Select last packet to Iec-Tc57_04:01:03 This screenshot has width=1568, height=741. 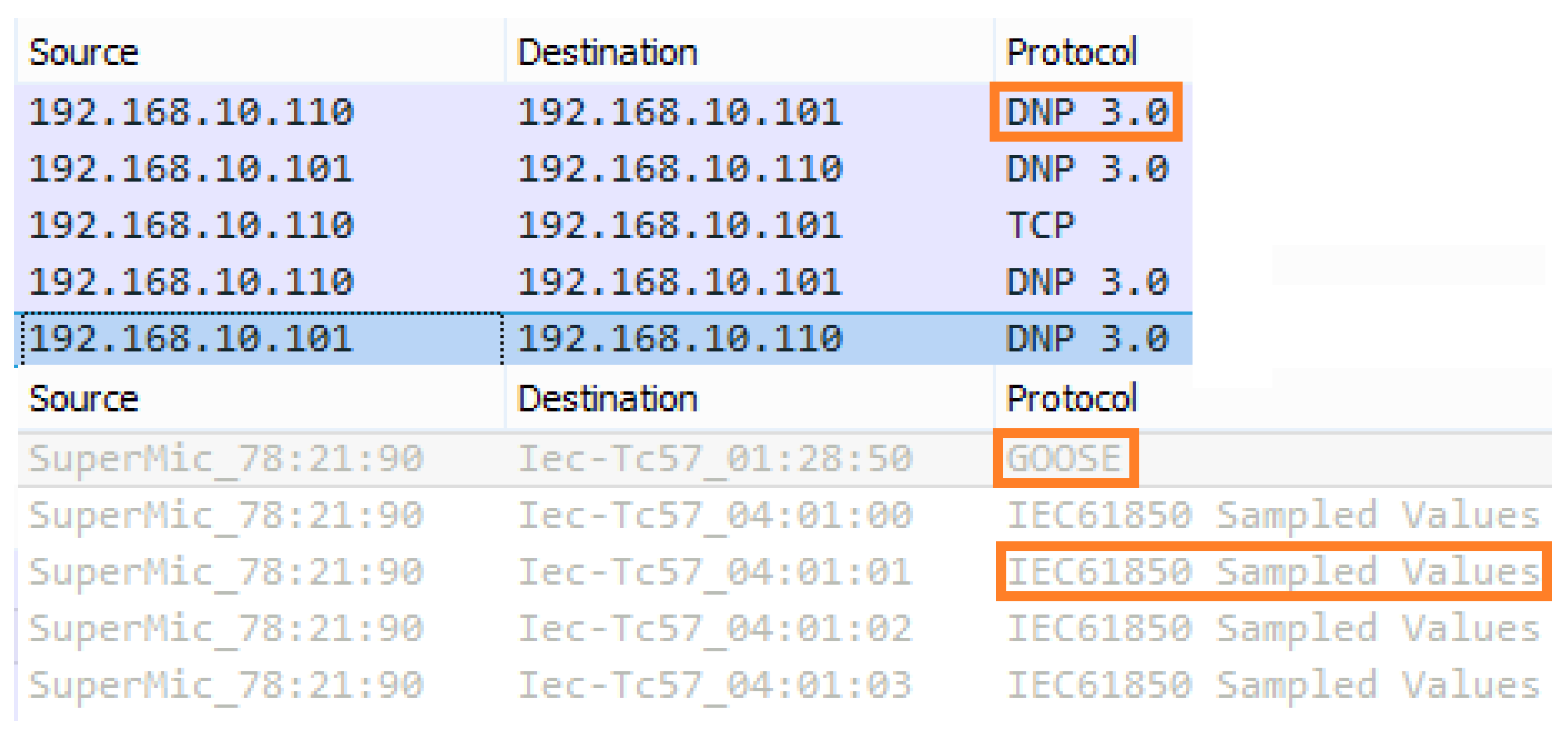[715, 685]
